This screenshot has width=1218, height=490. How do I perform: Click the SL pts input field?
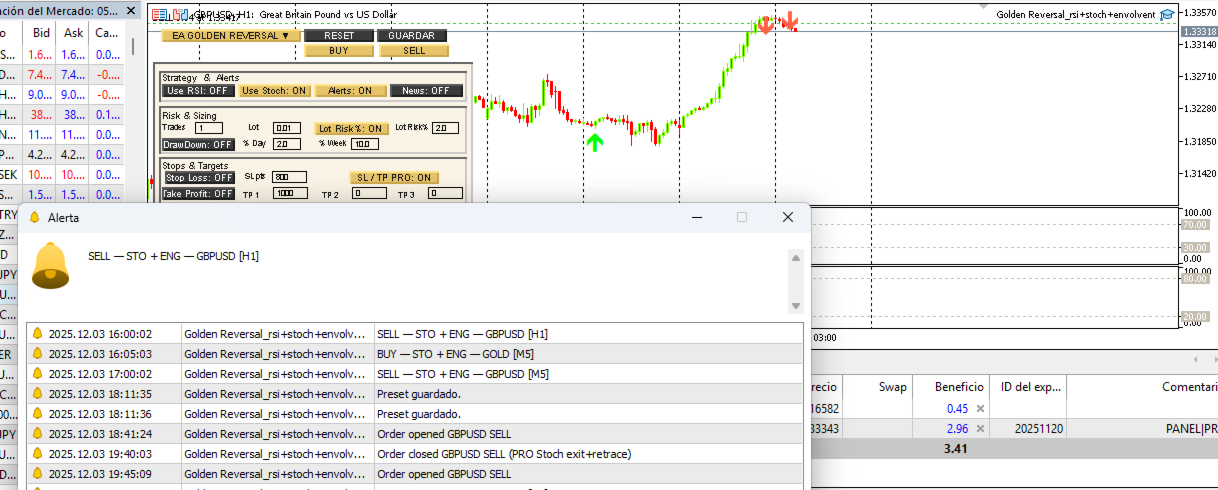[289, 177]
